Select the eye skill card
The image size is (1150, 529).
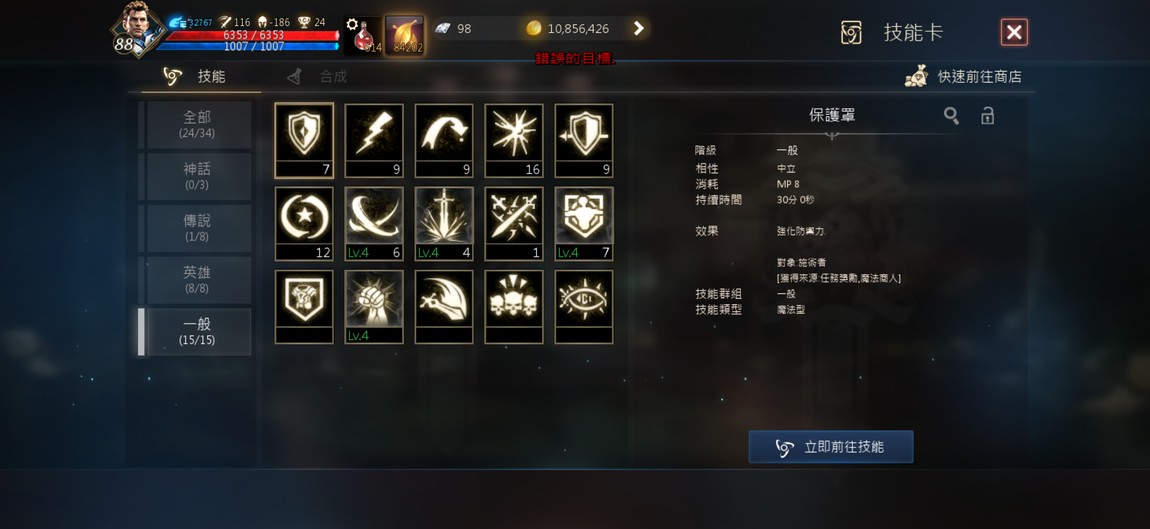(x=584, y=307)
